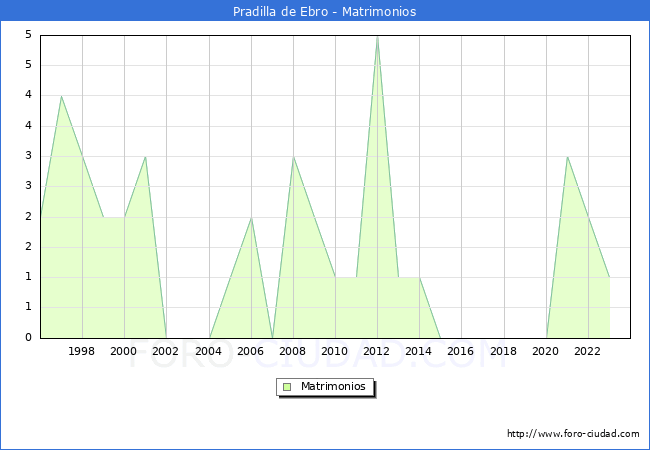650x450 pixels.
Task: Click the chart title Pradilla de Ebro
Action: (324, 12)
